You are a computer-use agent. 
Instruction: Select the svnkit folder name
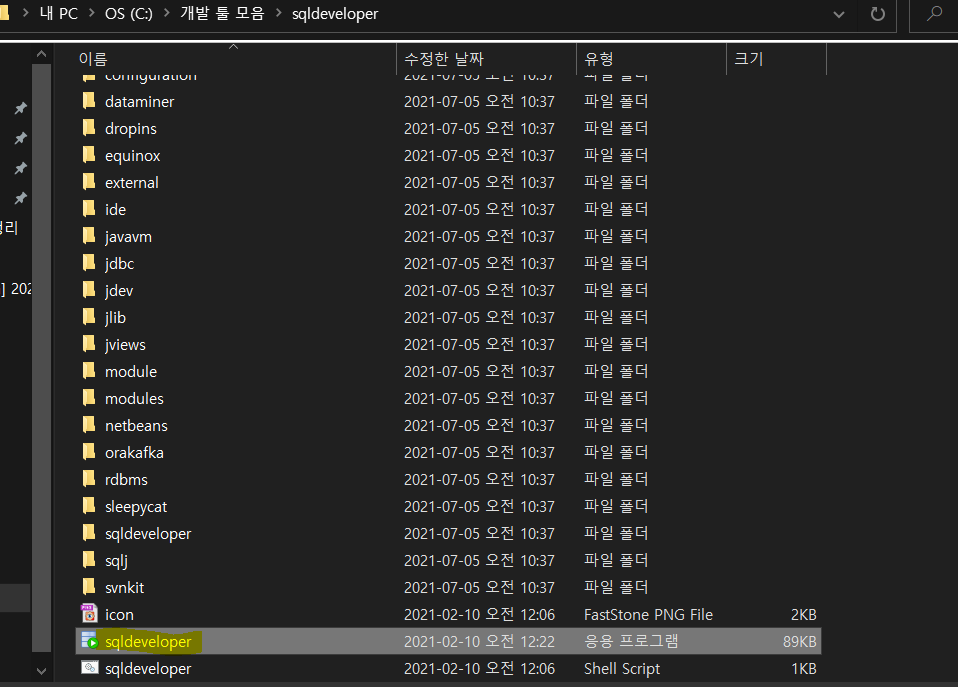[x=125, y=587]
